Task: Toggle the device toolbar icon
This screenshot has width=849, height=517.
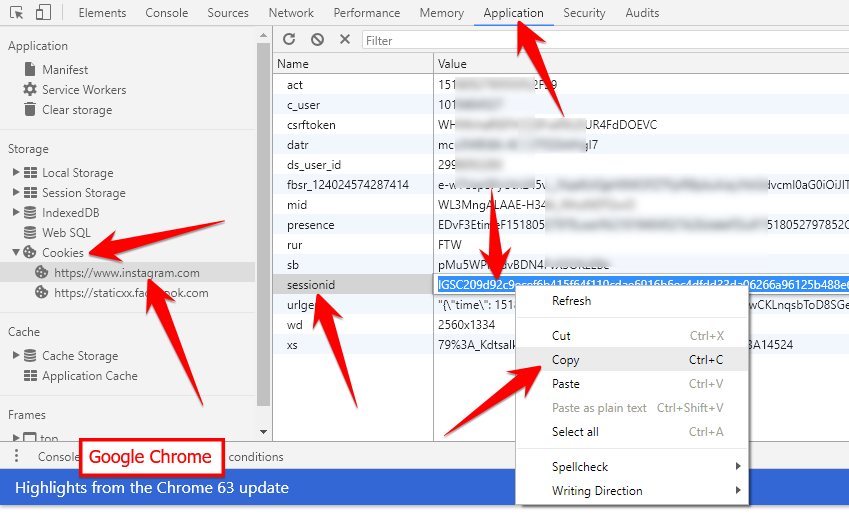Action: pyautogui.click(x=43, y=13)
